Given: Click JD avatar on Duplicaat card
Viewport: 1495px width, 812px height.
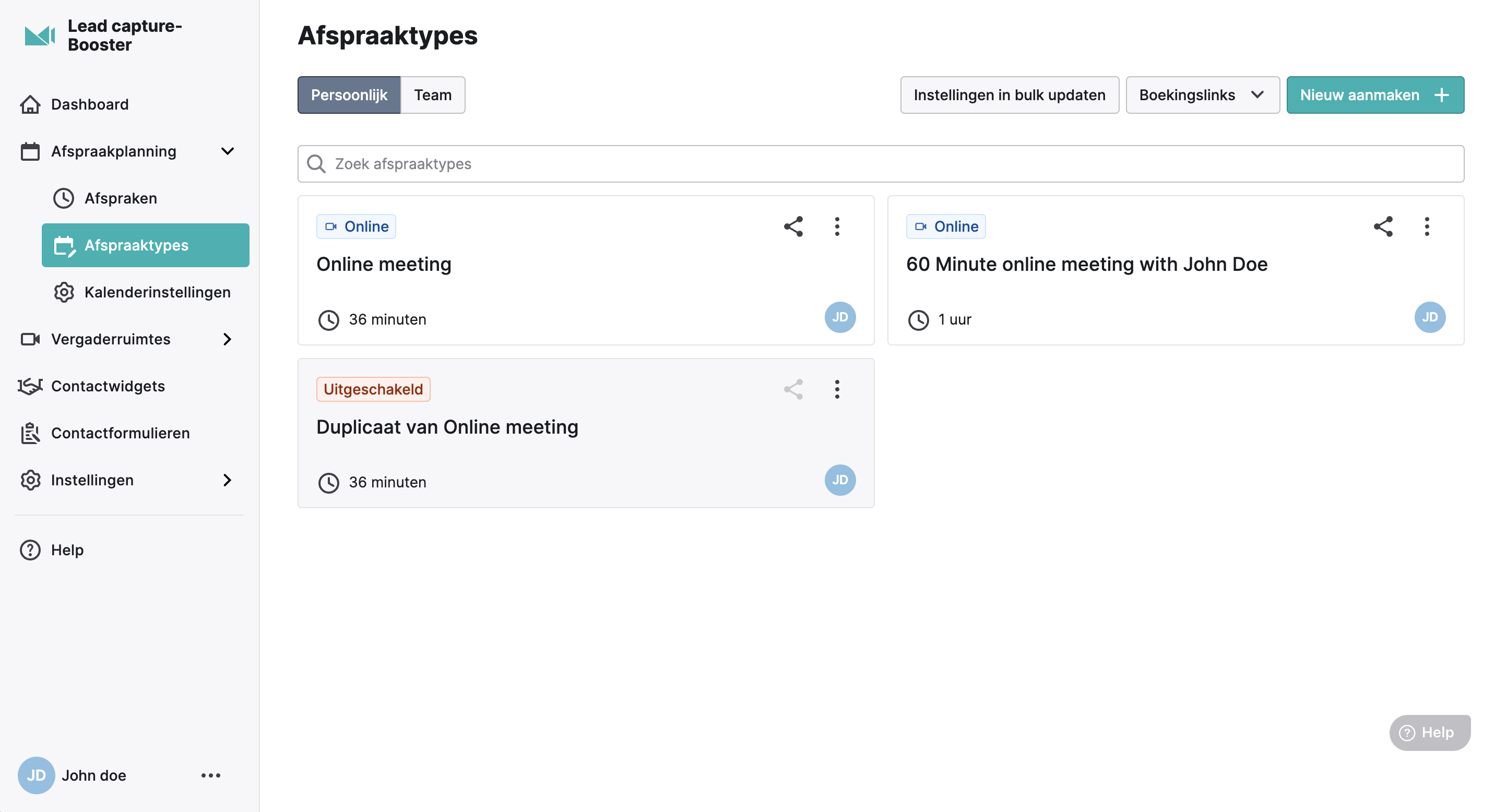Looking at the screenshot, I should pos(840,480).
